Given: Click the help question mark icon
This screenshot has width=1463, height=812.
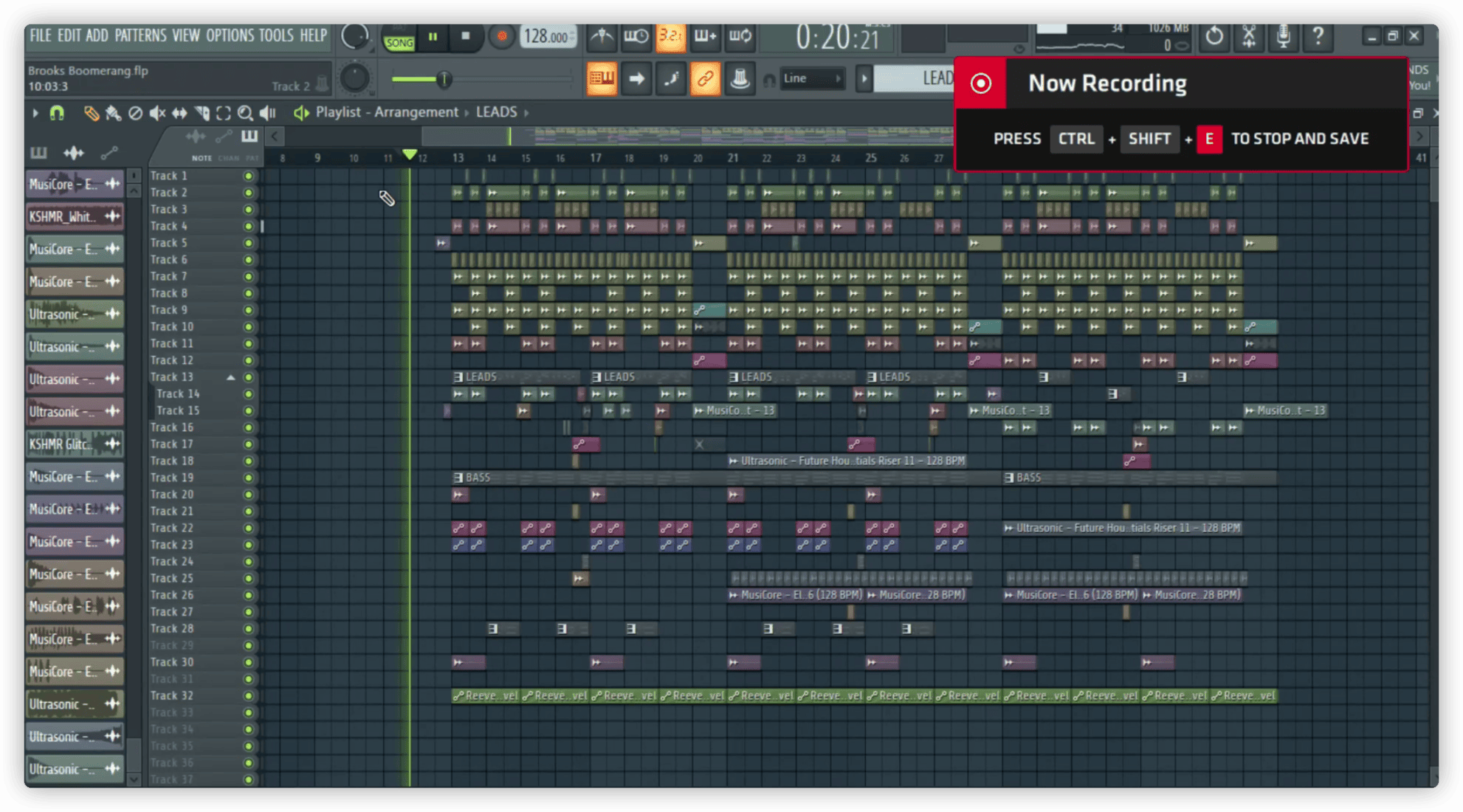Looking at the screenshot, I should click(x=1318, y=35).
